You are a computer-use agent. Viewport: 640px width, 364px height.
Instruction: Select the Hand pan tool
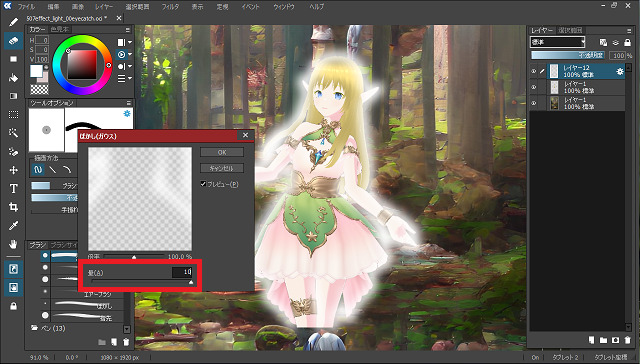pos(13,244)
